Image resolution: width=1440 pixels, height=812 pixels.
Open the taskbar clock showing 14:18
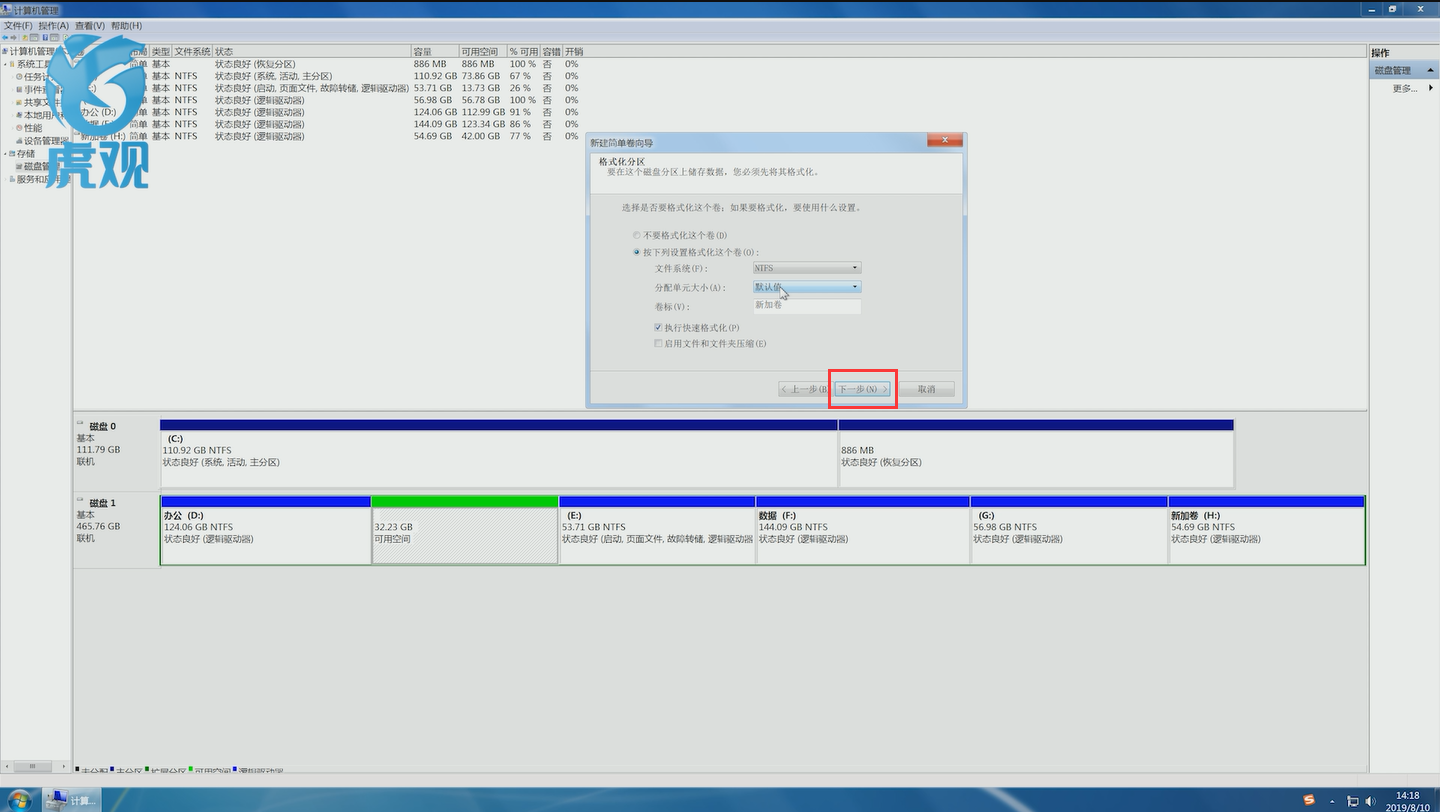click(x=1406, y=800)
